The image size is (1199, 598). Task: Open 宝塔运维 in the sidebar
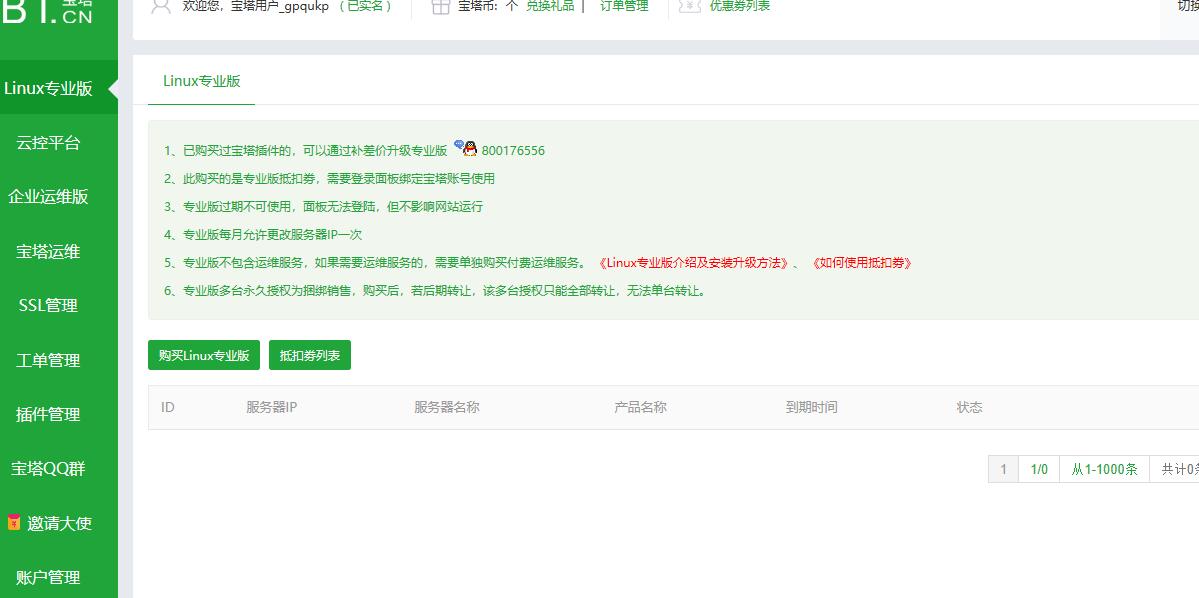[x=48, y=251]
